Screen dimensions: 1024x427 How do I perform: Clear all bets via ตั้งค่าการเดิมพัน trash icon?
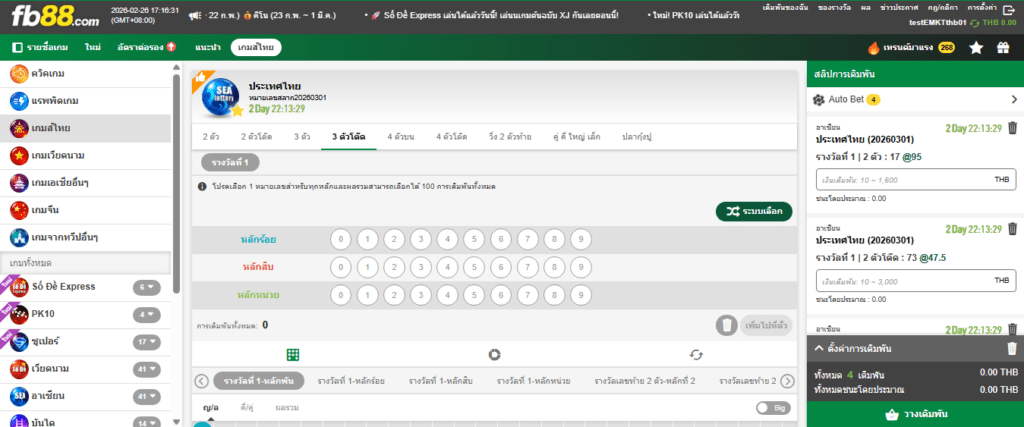(1012, 349)
